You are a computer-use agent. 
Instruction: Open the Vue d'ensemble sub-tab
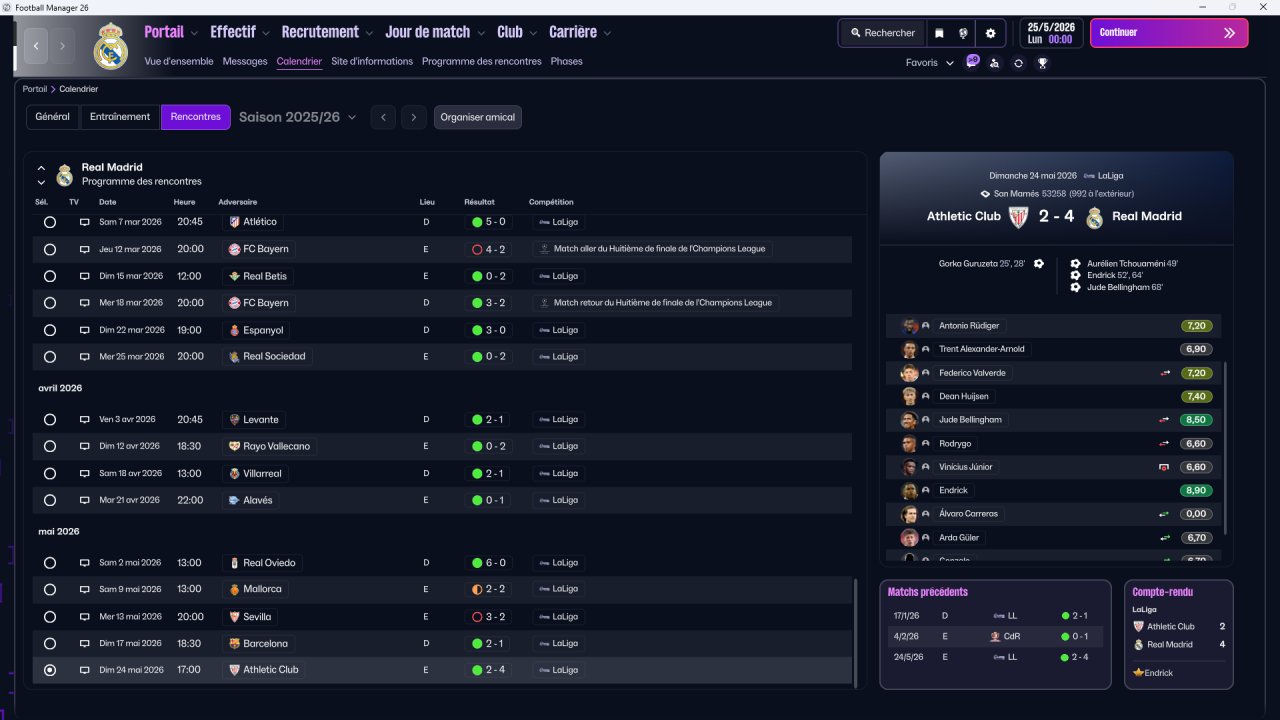[x=179, y=61]
